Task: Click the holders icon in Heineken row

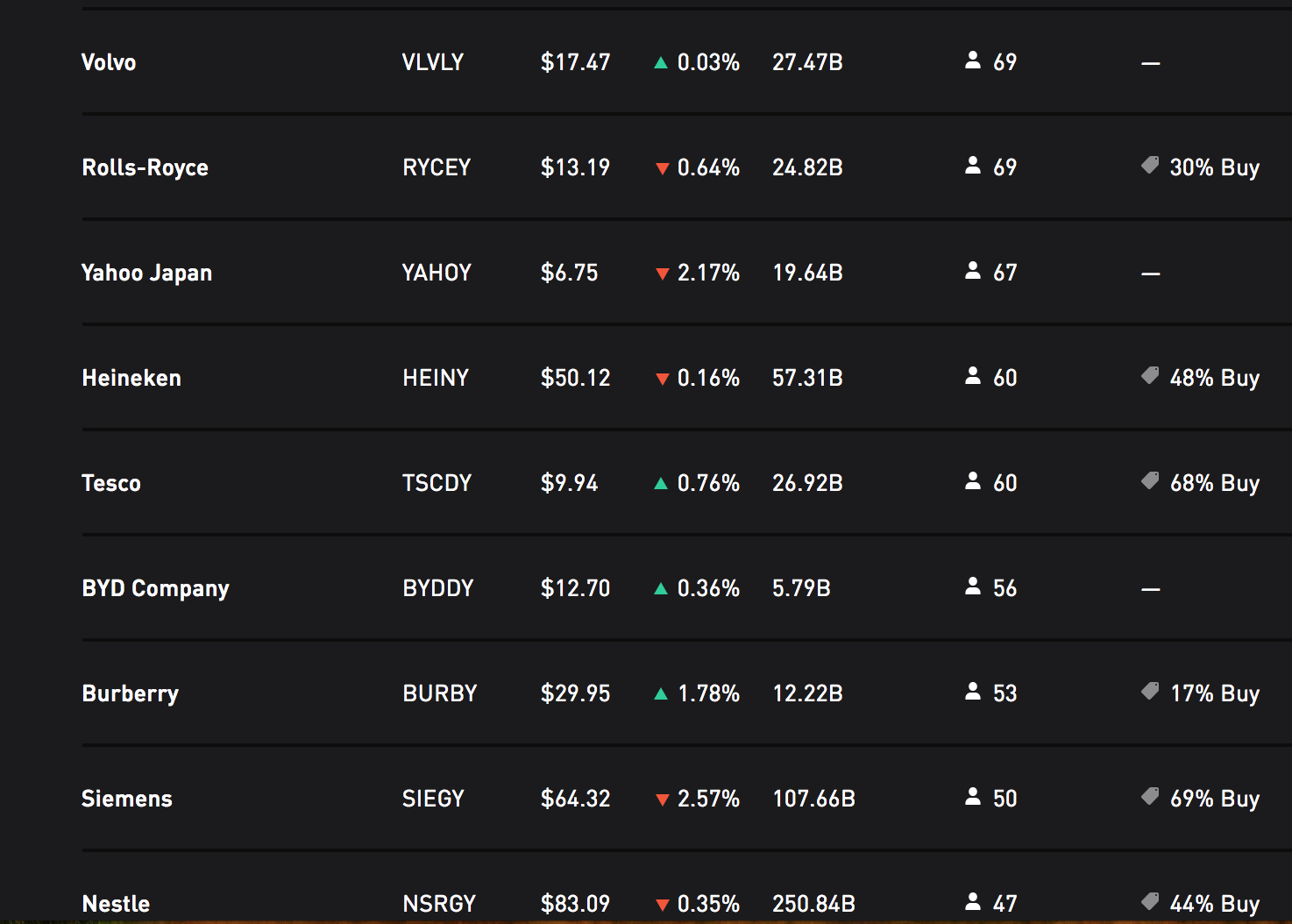Action: click(x=973, y=375)
